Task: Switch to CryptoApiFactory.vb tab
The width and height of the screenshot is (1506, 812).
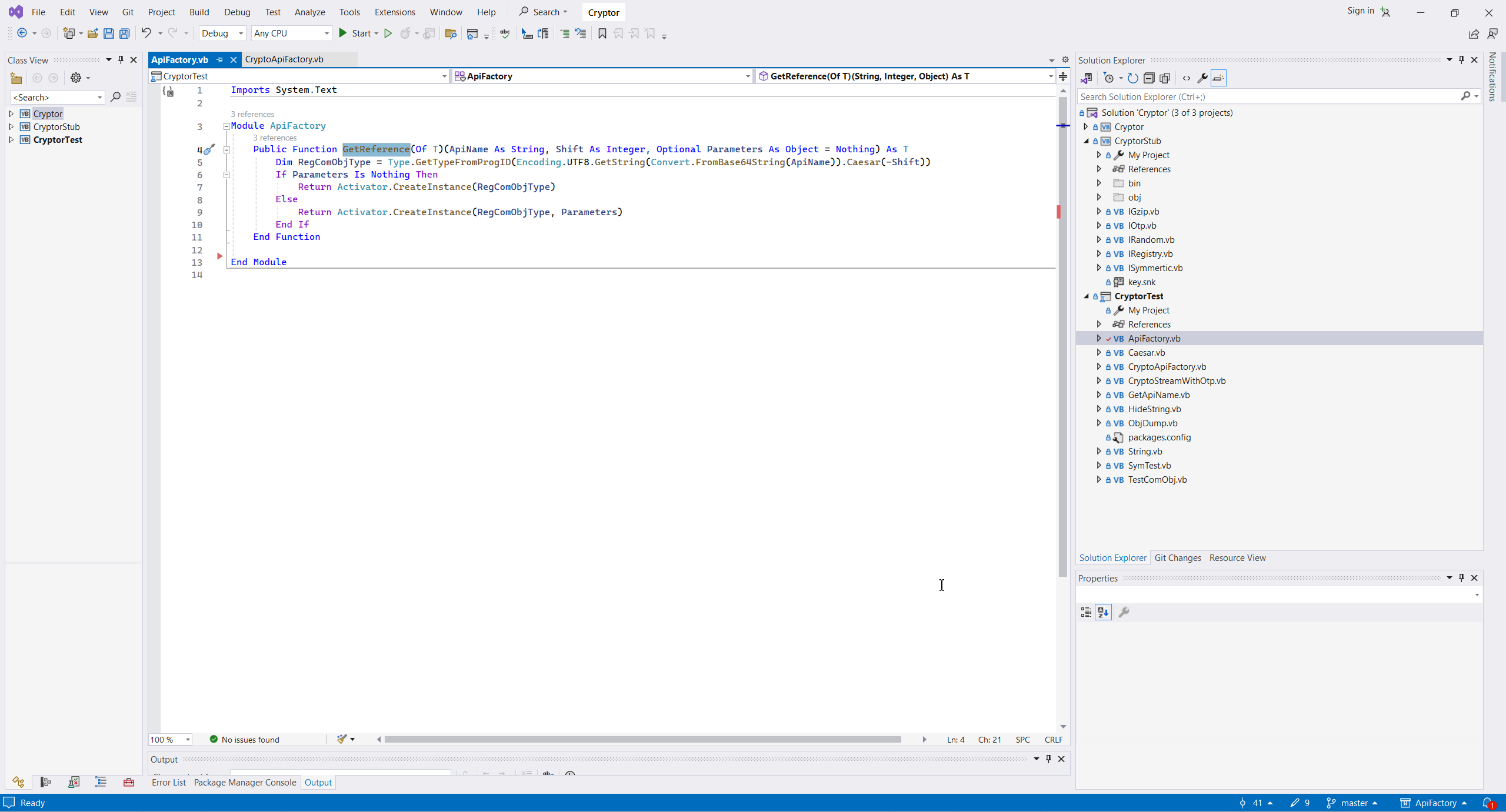Action: pos(284,59)
